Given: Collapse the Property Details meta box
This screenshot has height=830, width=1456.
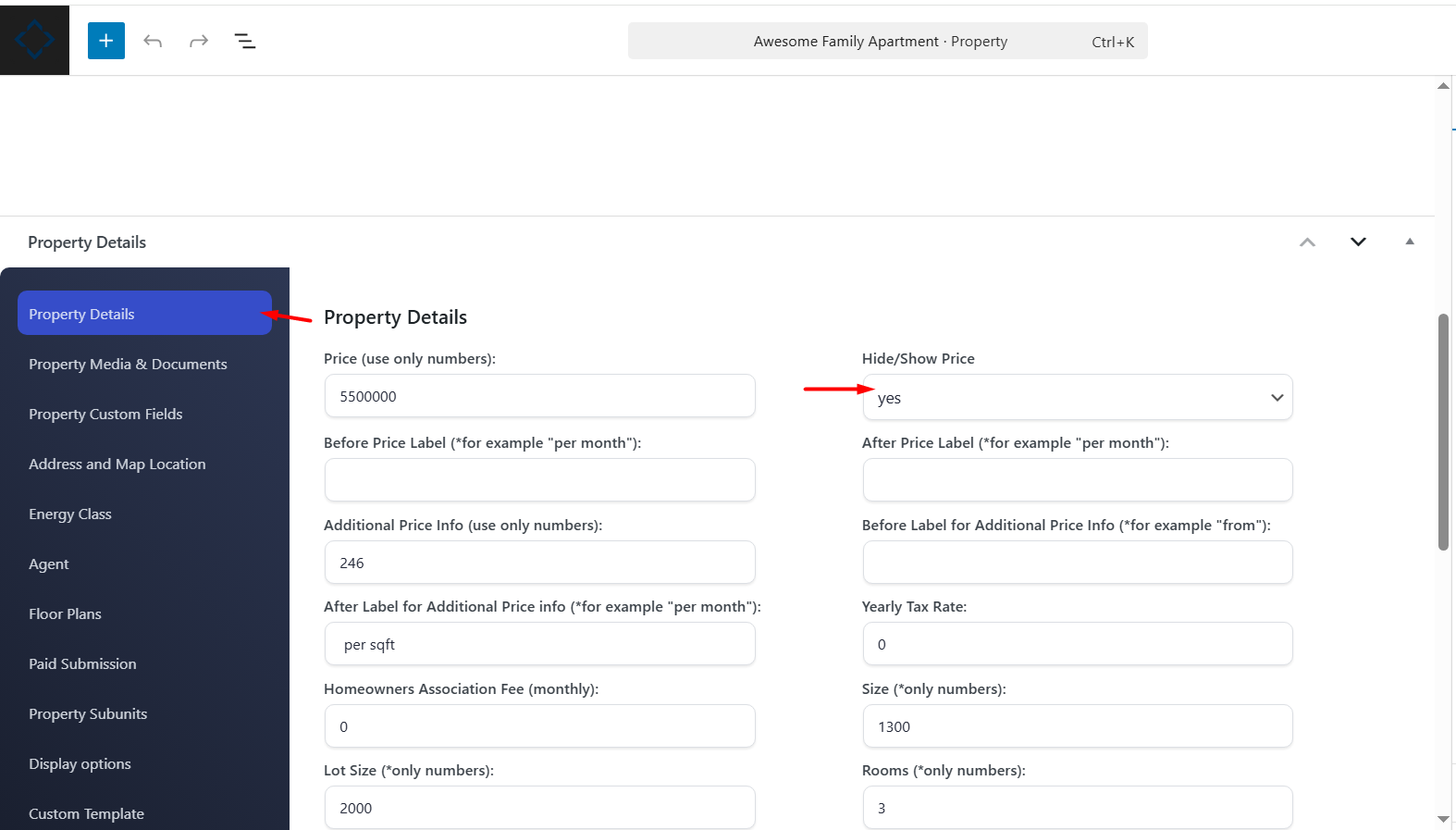Looking at the screenshot, I should (1410, 242).
